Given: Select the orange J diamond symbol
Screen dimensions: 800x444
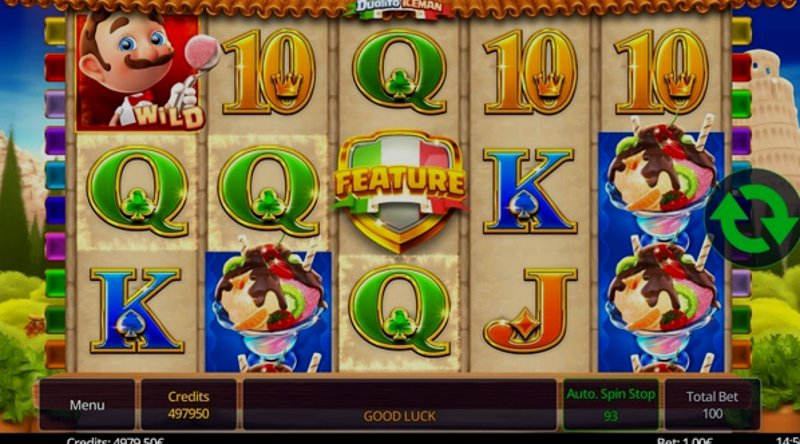Looking at the screenshot, I should pyautogui.click(x=530, y=310).
